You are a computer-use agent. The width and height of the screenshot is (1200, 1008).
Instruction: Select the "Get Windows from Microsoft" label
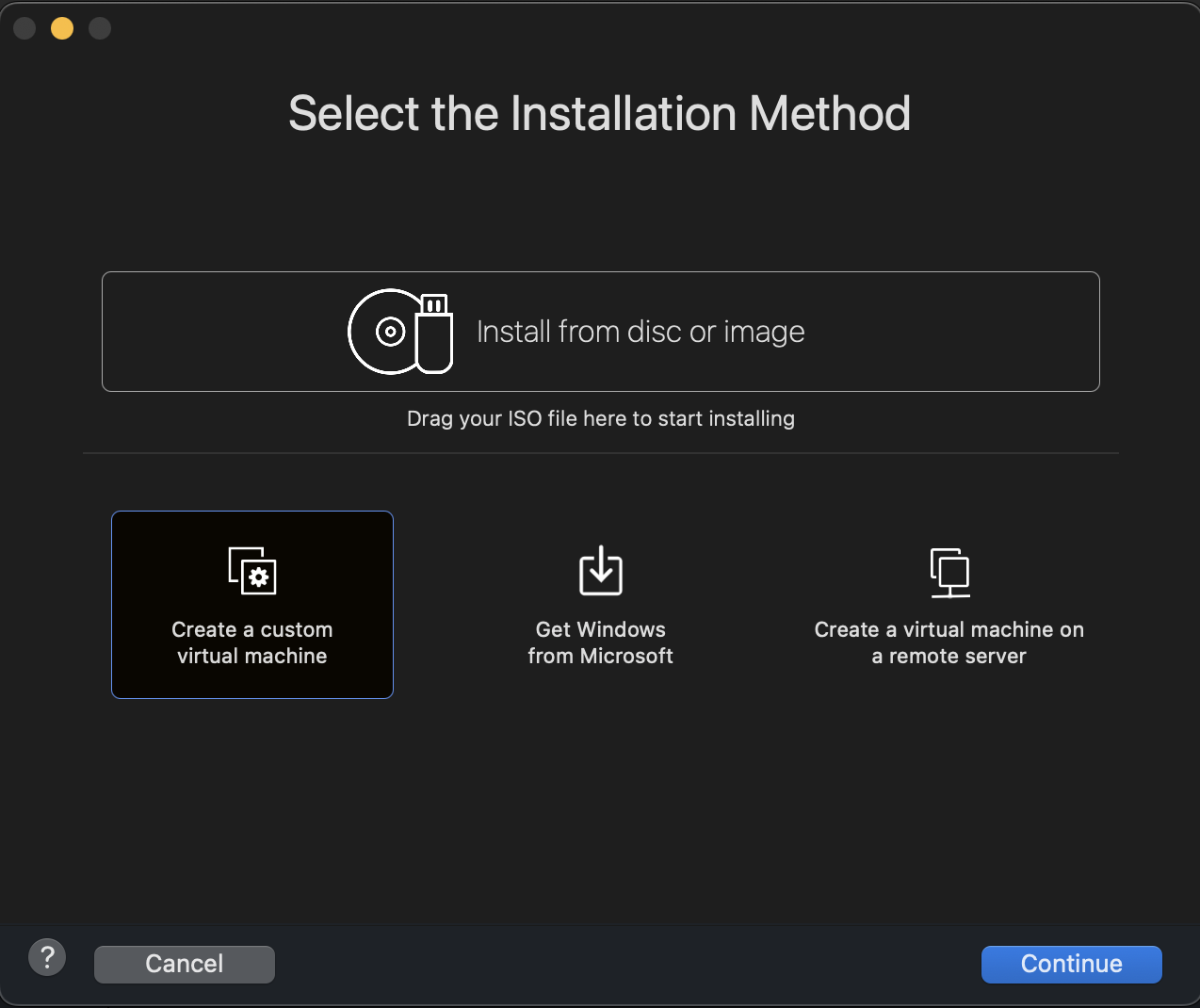click(x=600, y=642)
